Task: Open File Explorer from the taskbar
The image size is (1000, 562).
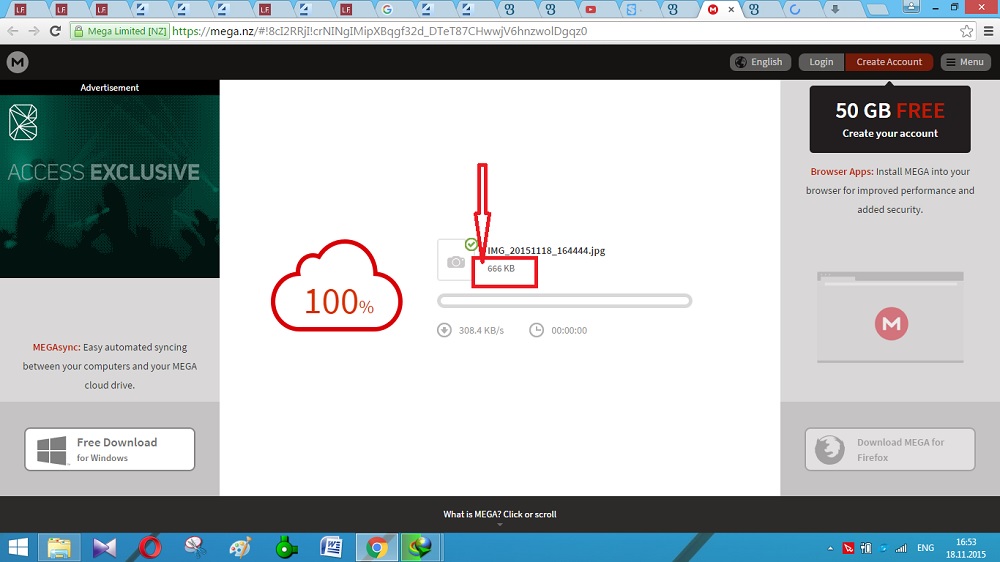Action: 59,547
